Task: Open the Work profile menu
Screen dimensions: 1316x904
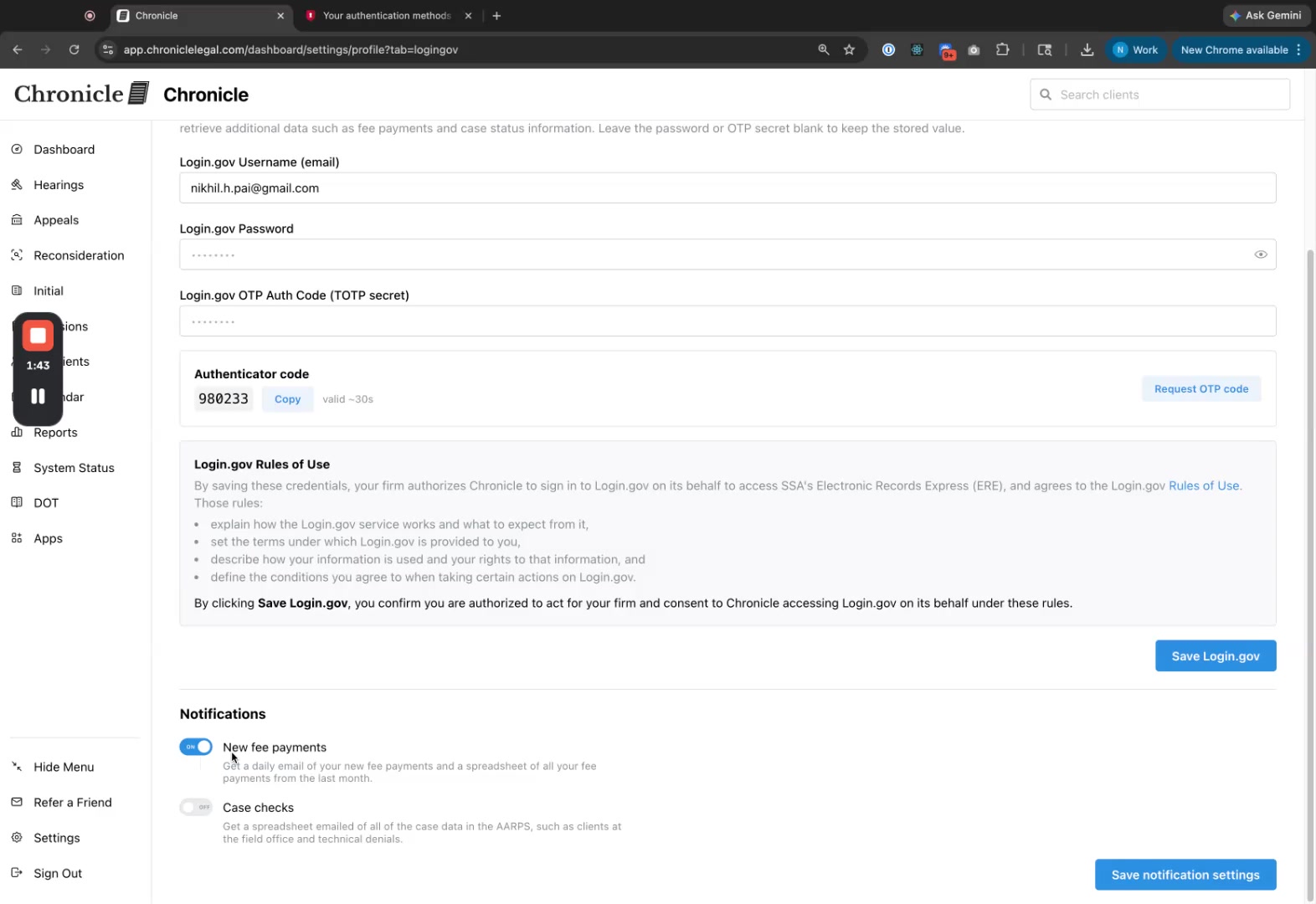Action: (1136, 49)
